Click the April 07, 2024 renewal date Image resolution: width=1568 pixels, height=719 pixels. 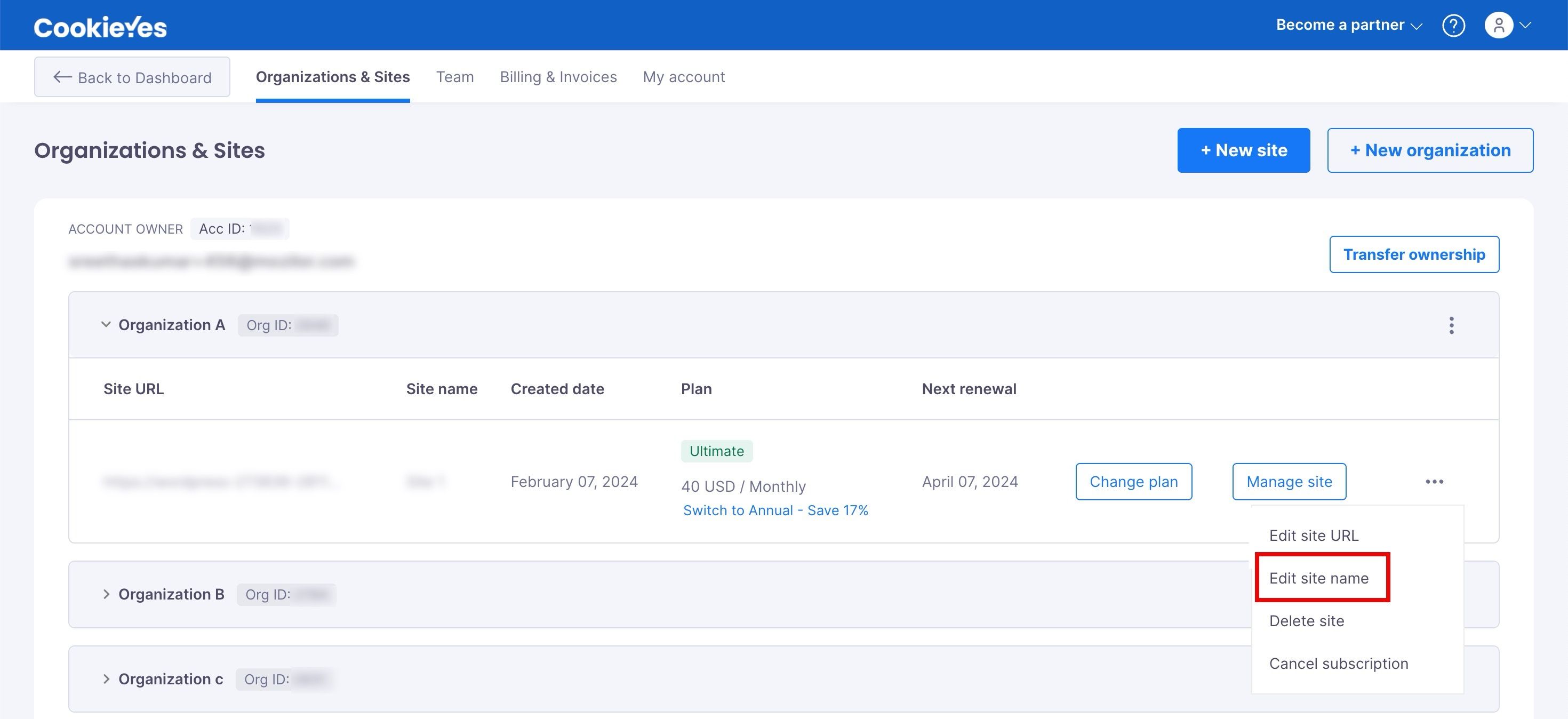(970, 482)
